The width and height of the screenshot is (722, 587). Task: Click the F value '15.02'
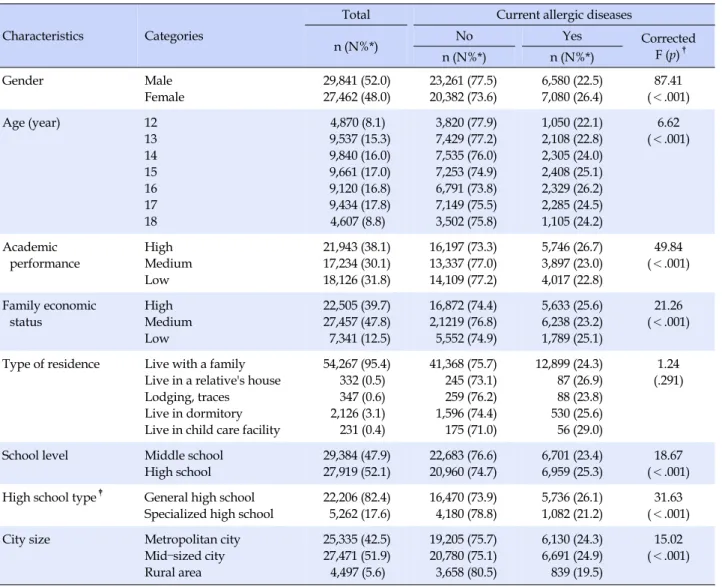coord(668,540)
